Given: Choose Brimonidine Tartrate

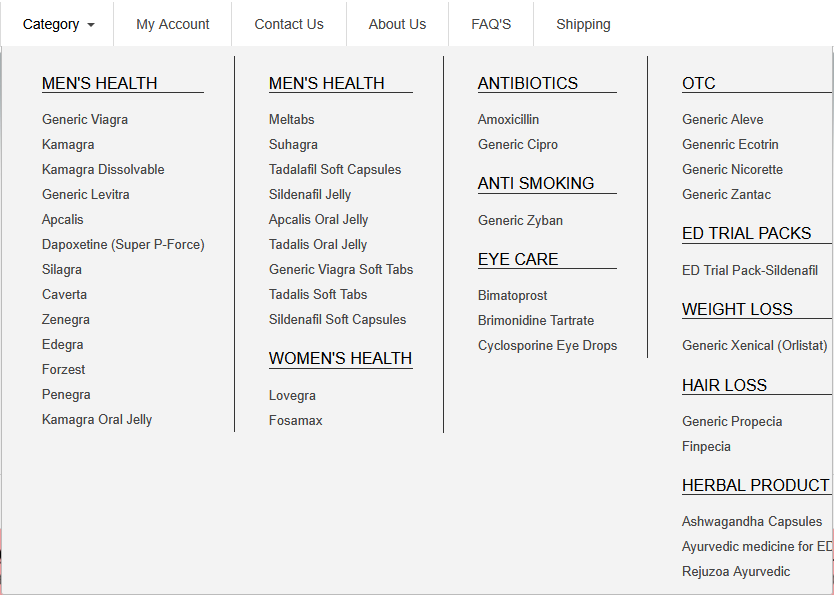Looking at the screenshot, I should point(536,321).
